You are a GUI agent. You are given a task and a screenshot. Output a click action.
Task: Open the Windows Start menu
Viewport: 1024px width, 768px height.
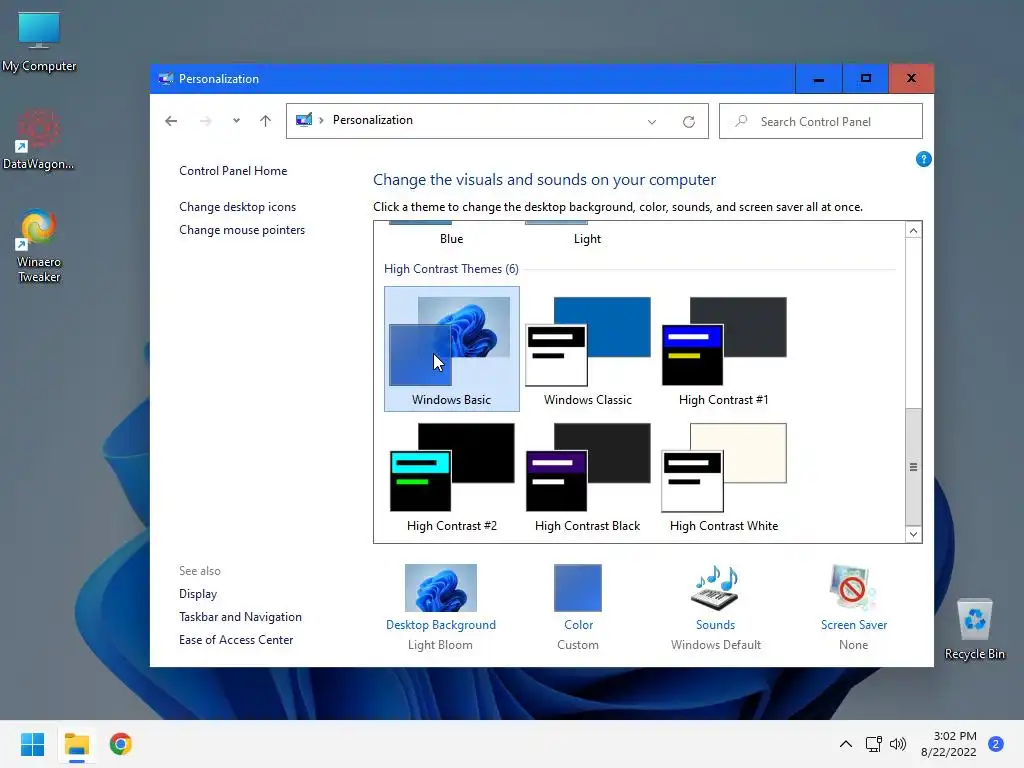32,744
